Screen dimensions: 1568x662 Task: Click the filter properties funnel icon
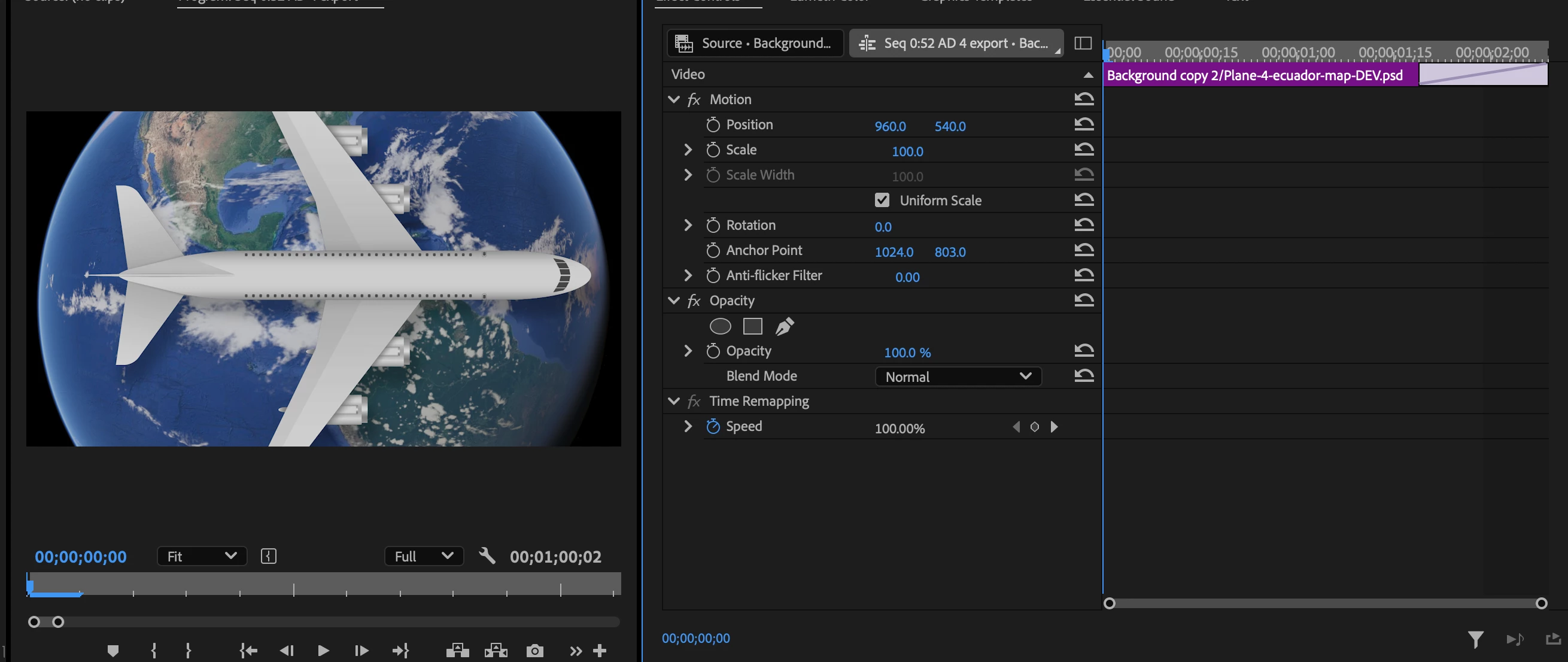pos(1475,638)
